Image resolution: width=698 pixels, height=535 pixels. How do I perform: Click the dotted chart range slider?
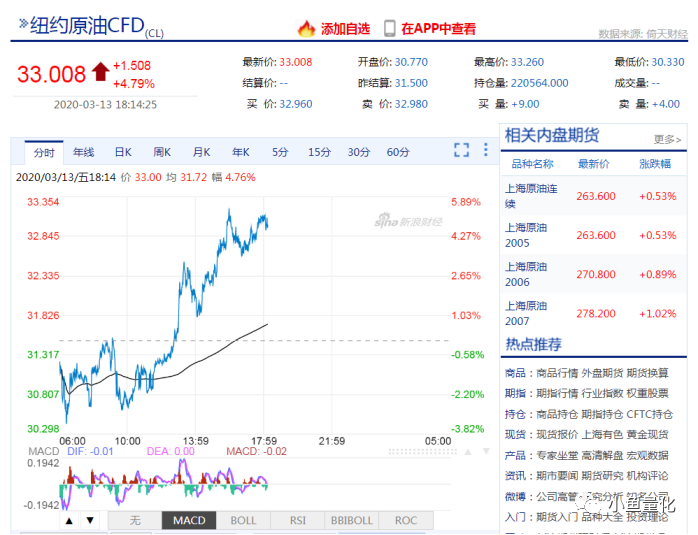[x=422, y=452]
